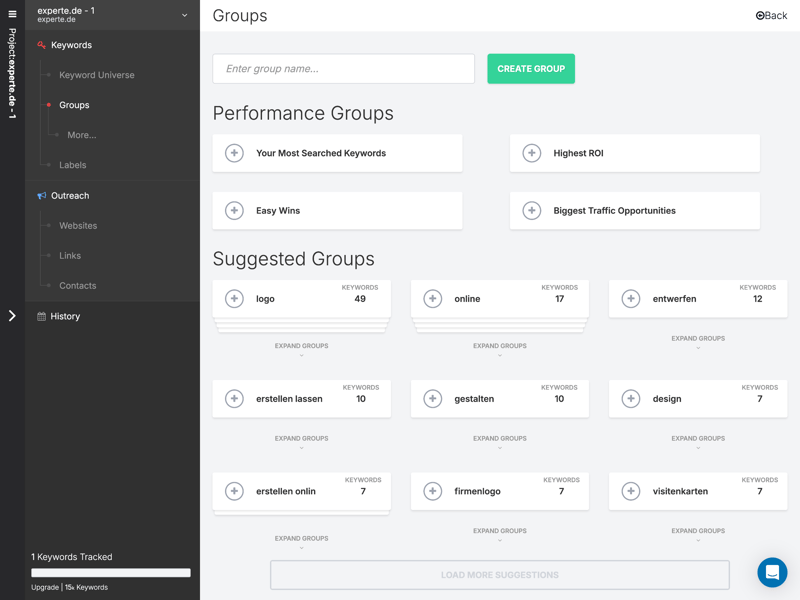Add the 'Highest ROI' group plus icon
The image size is (800, 600).
click(532, 153)
